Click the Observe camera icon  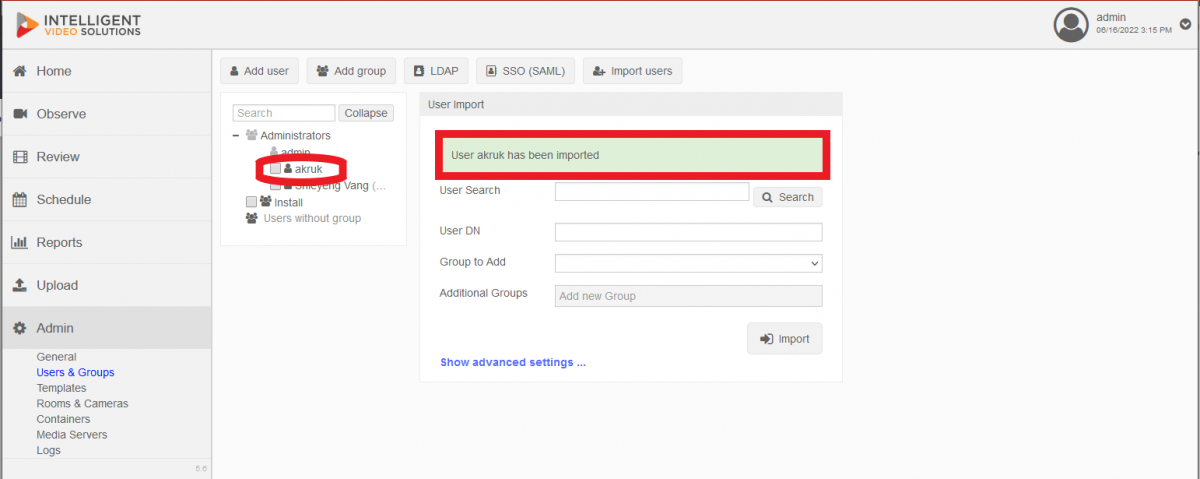[19, 114]
